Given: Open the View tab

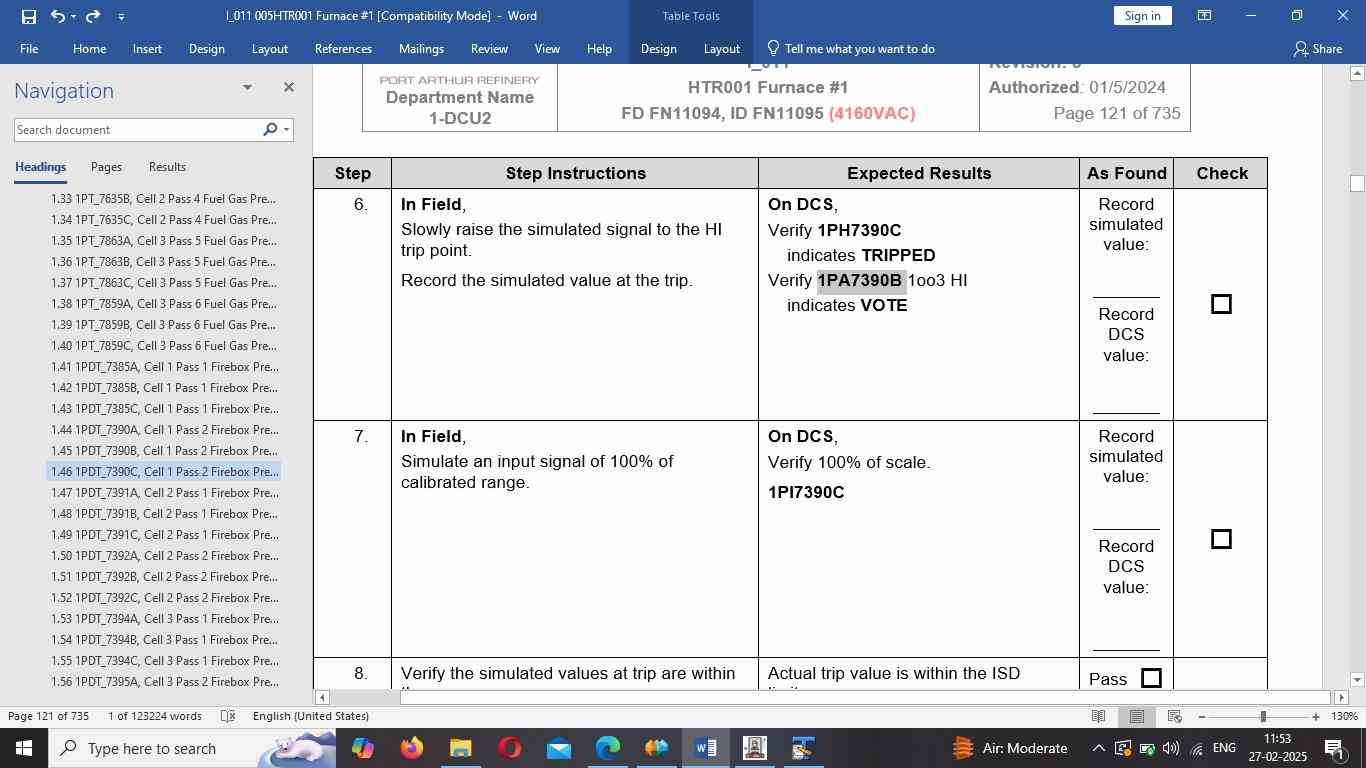Looking at the screenshot, I should (x=547, y=48).
